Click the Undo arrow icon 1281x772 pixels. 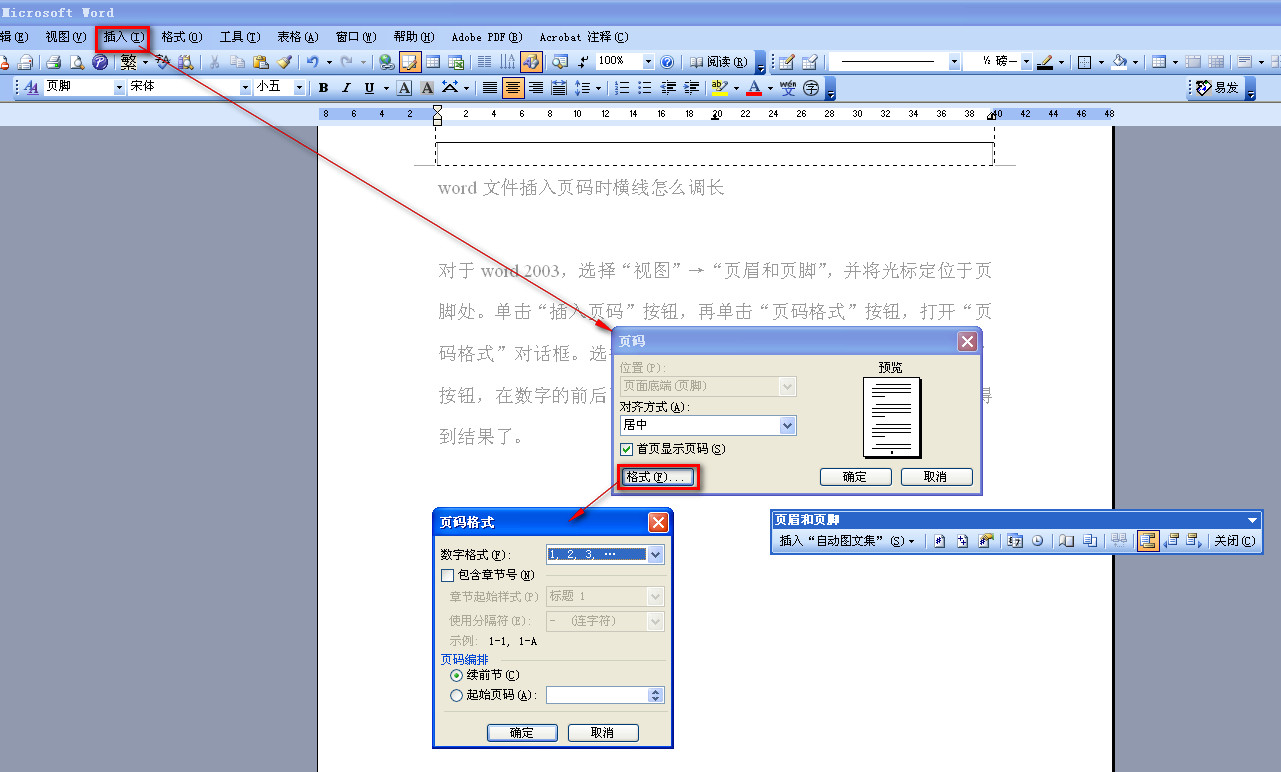(x=313, y=62)
